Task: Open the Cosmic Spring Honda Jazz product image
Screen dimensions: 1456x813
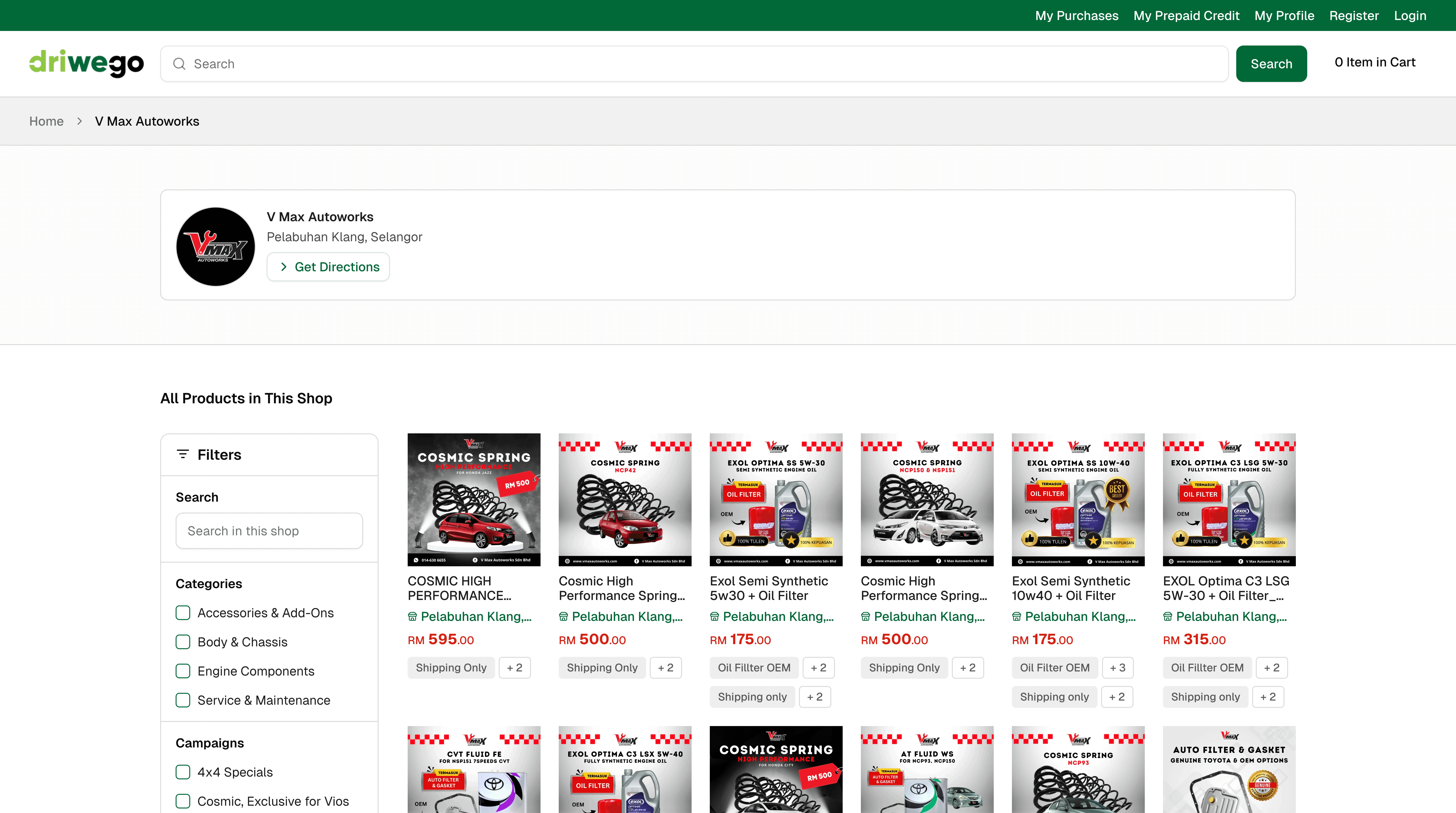Action: [x=474, y=500]
